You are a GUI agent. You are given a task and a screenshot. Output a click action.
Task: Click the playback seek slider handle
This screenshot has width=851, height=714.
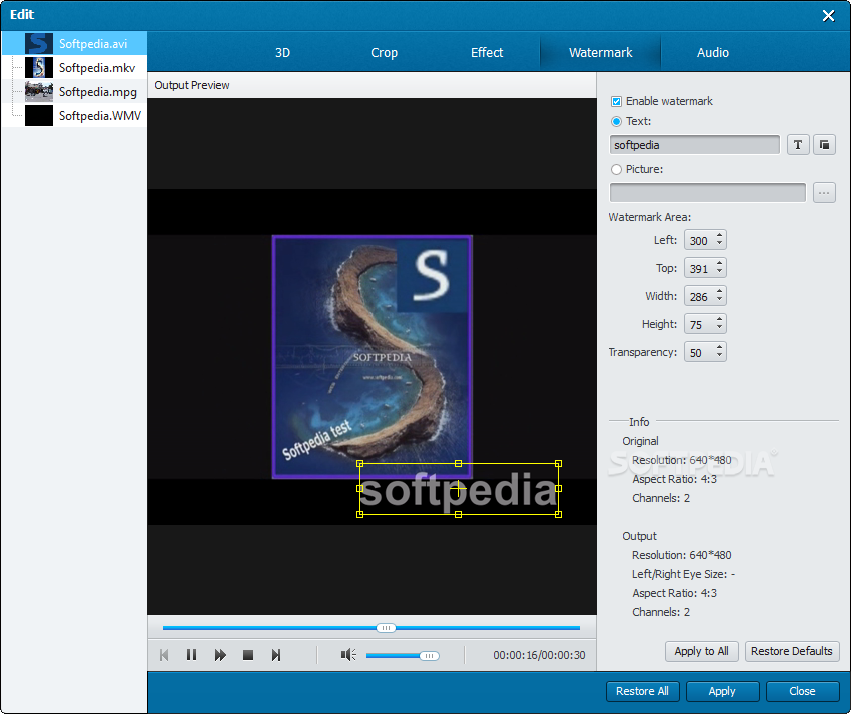click(386, 628)
